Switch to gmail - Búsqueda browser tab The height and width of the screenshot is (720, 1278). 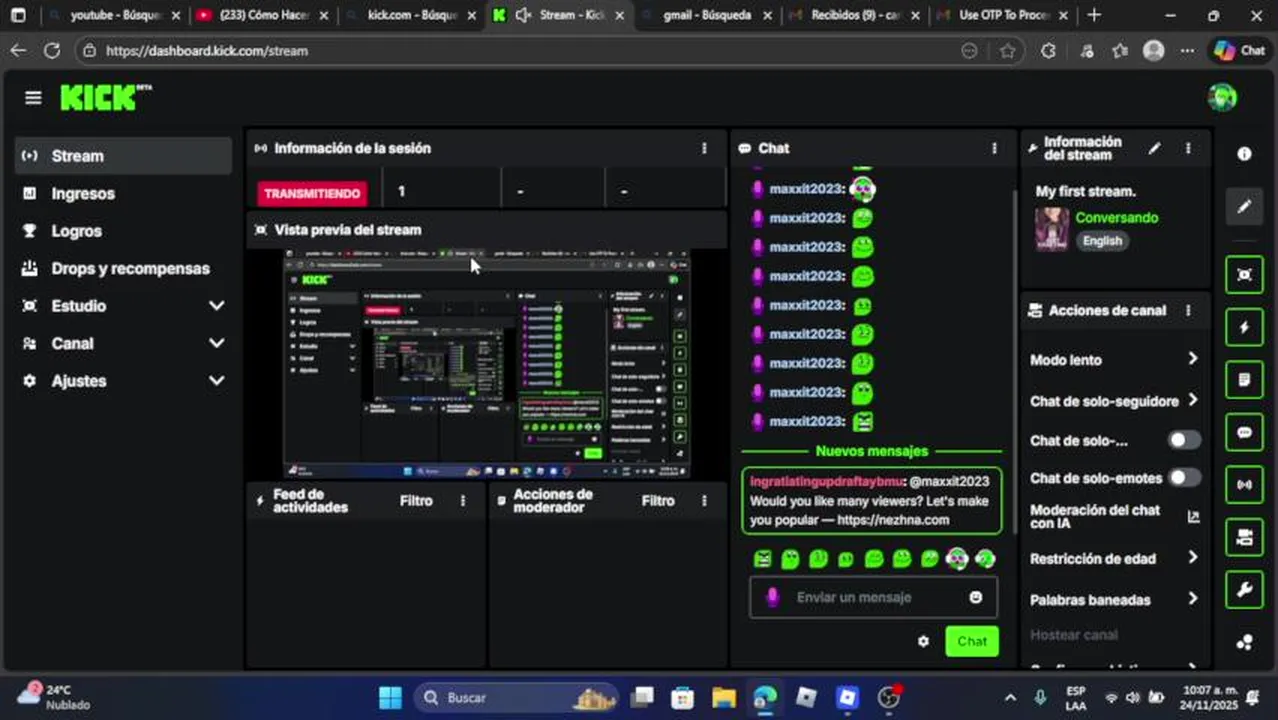click(x=706, y=15)
